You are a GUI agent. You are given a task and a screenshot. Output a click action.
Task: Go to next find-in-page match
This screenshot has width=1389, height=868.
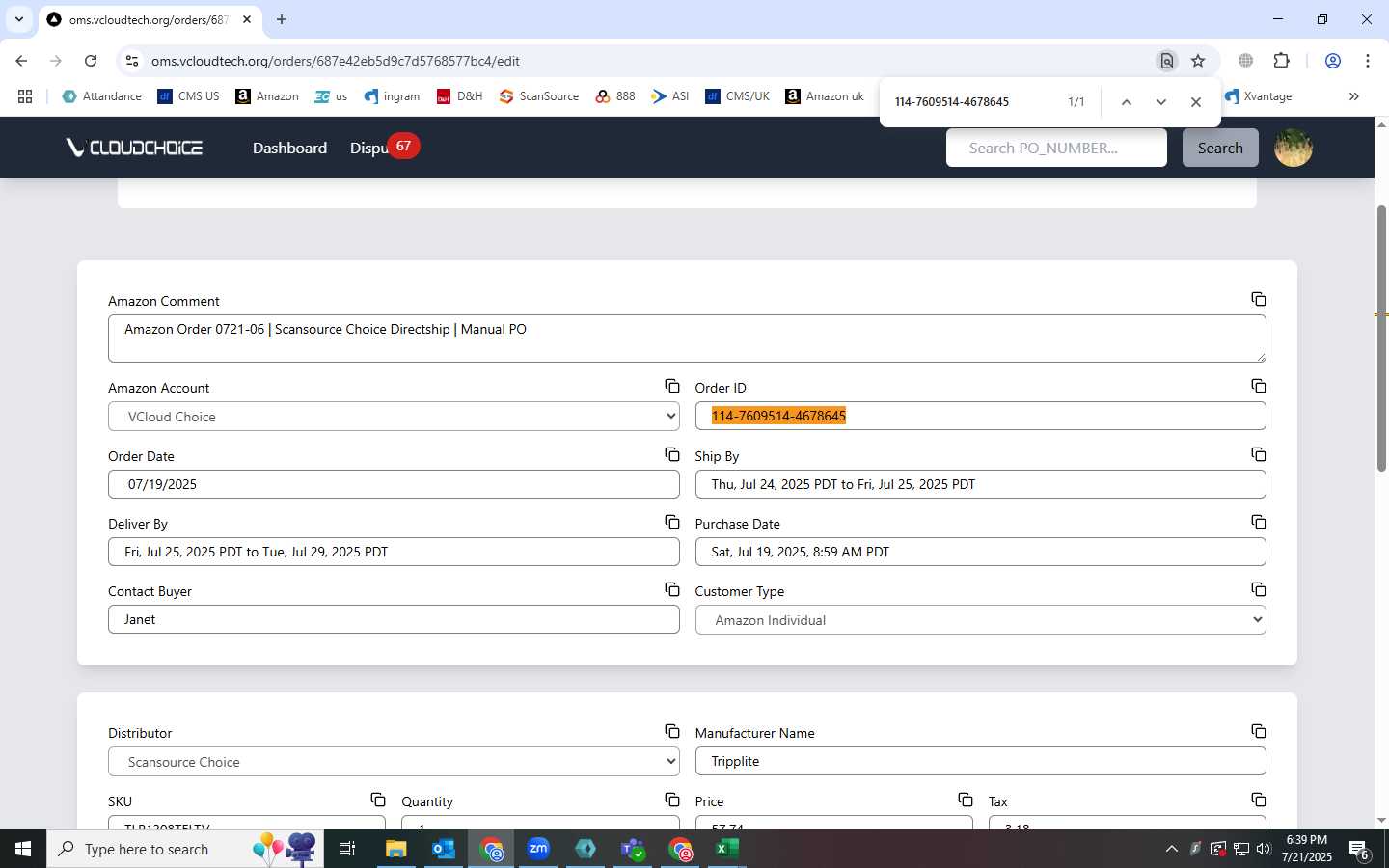coord(1160,102)
